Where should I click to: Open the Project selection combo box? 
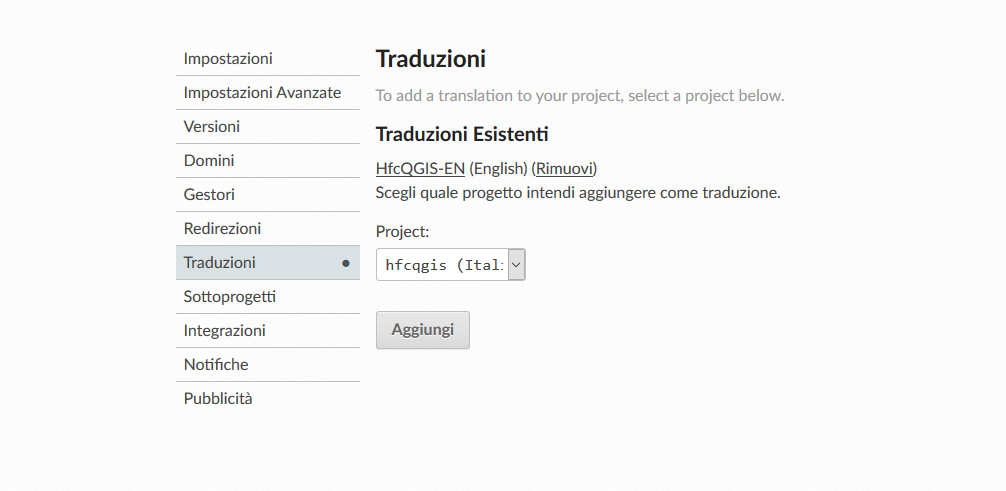444,265
